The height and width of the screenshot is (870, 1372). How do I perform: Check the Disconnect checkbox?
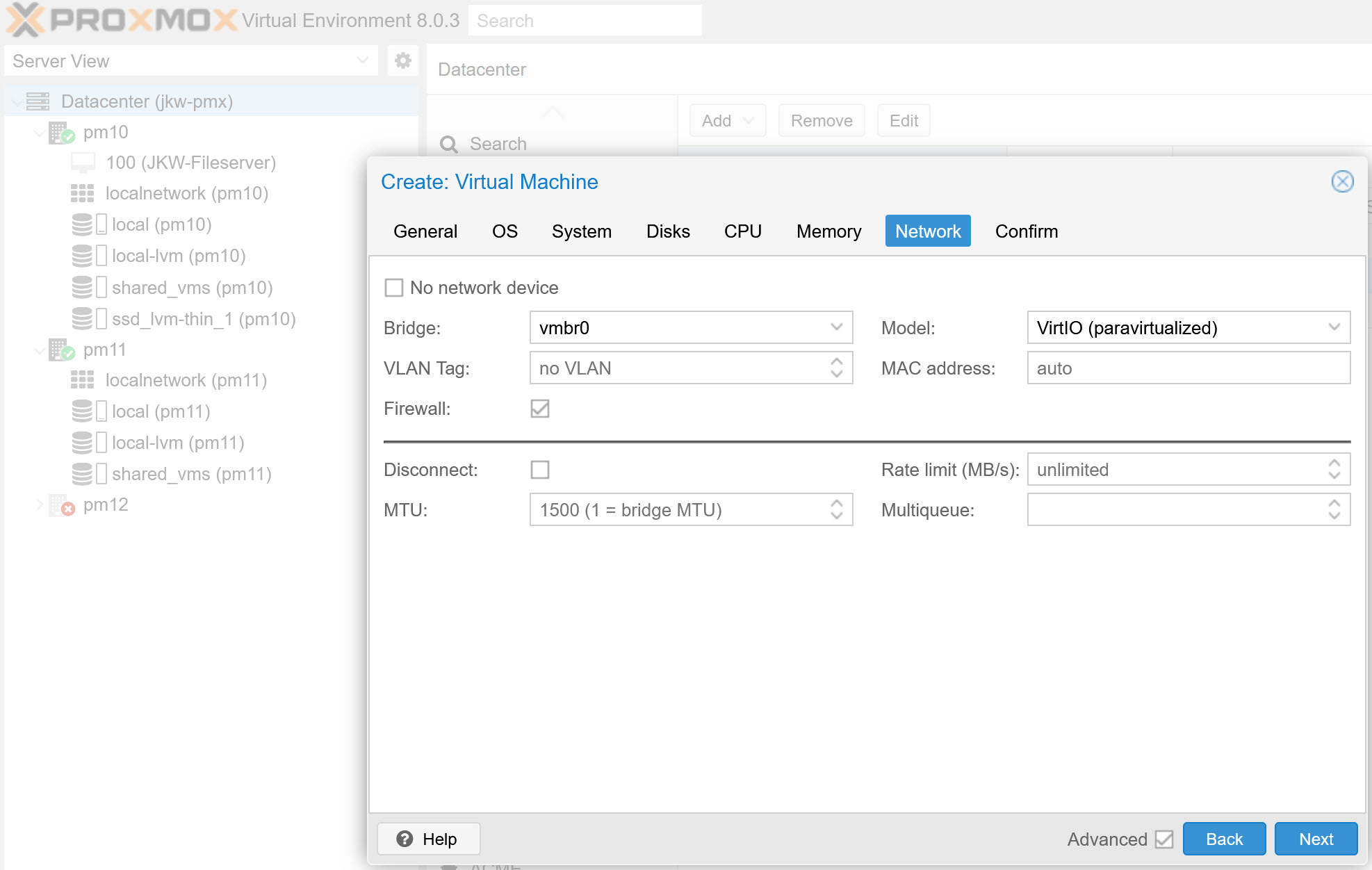(x=539, y=470)
